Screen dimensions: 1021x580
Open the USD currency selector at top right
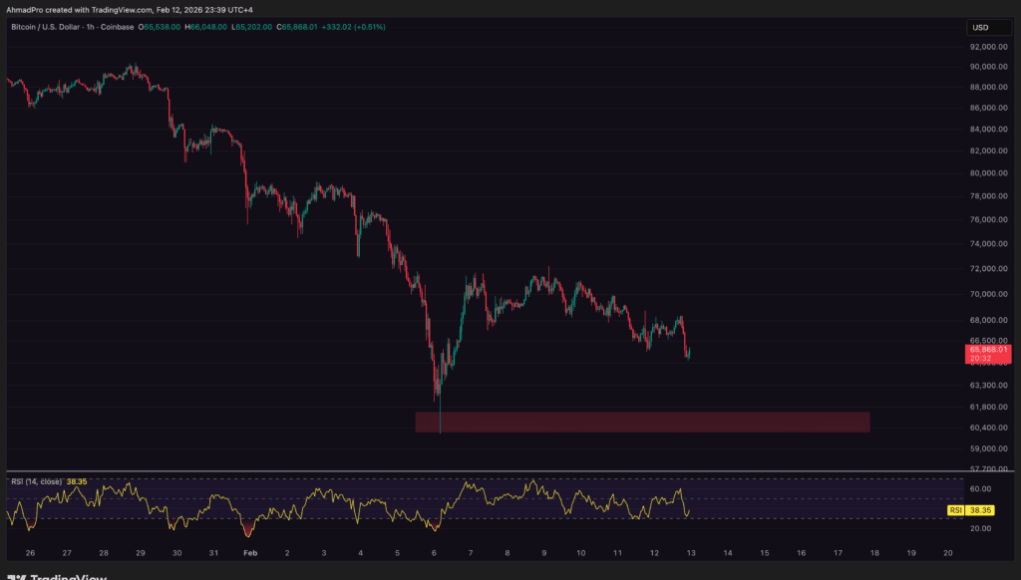pos(988,27)
